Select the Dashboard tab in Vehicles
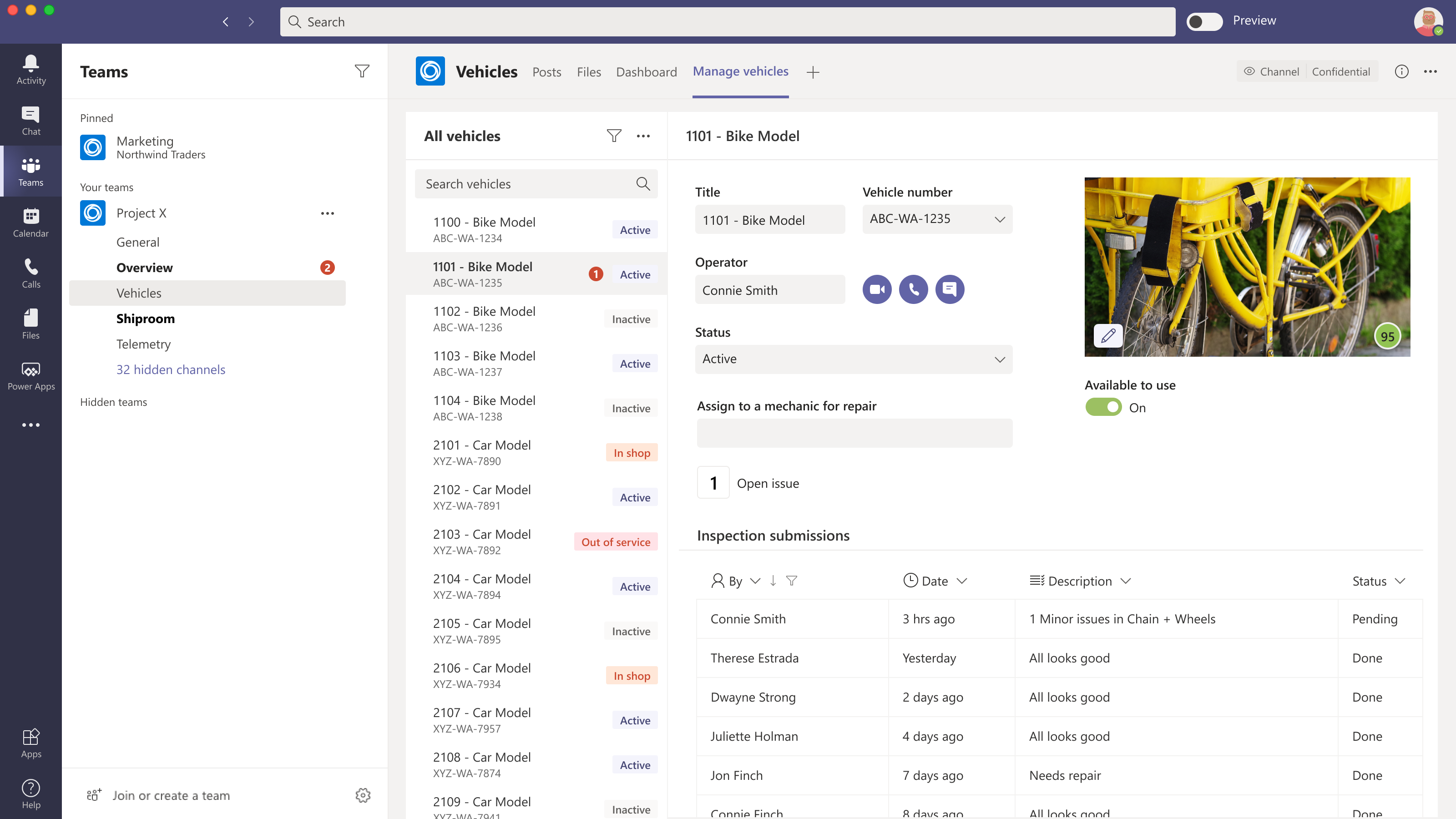The height and width of the screenshot is (819, 1456). click(645, 71)
